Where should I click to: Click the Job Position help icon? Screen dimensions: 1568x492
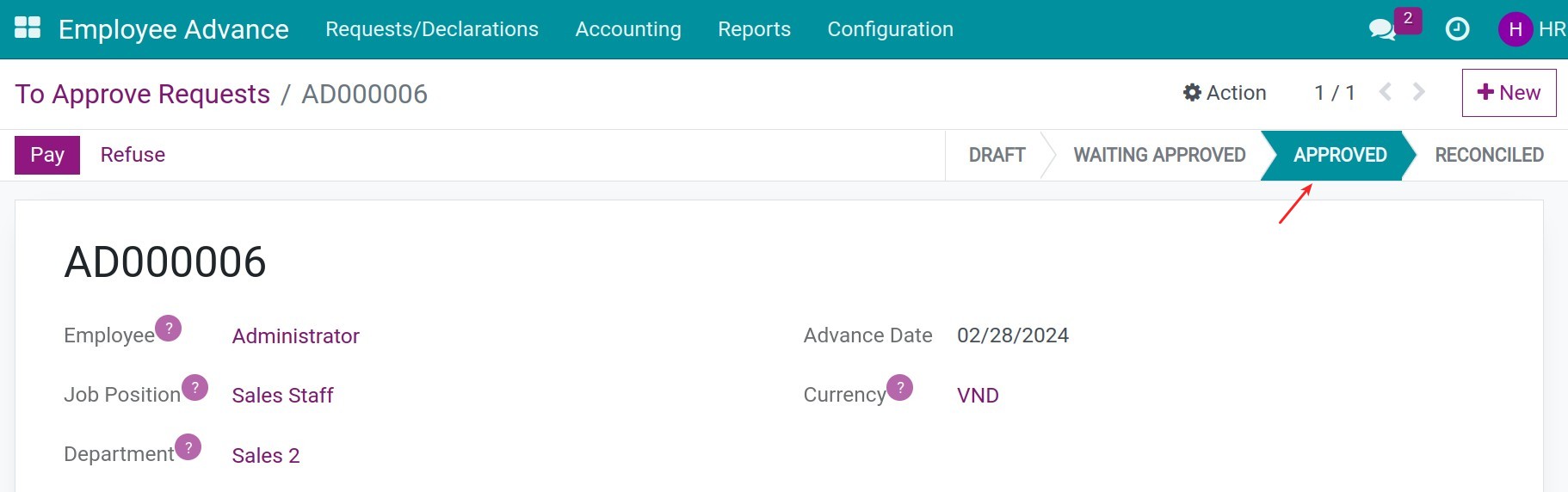pyautogui.click(x=195, y=388)
